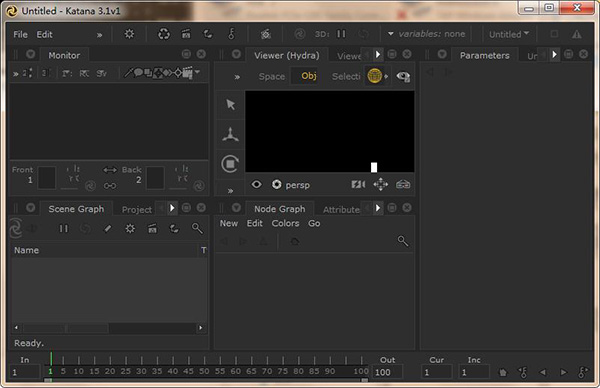Open Project Settings gear in main toolbar
The image size is (600, 388).
pos(129,34)
